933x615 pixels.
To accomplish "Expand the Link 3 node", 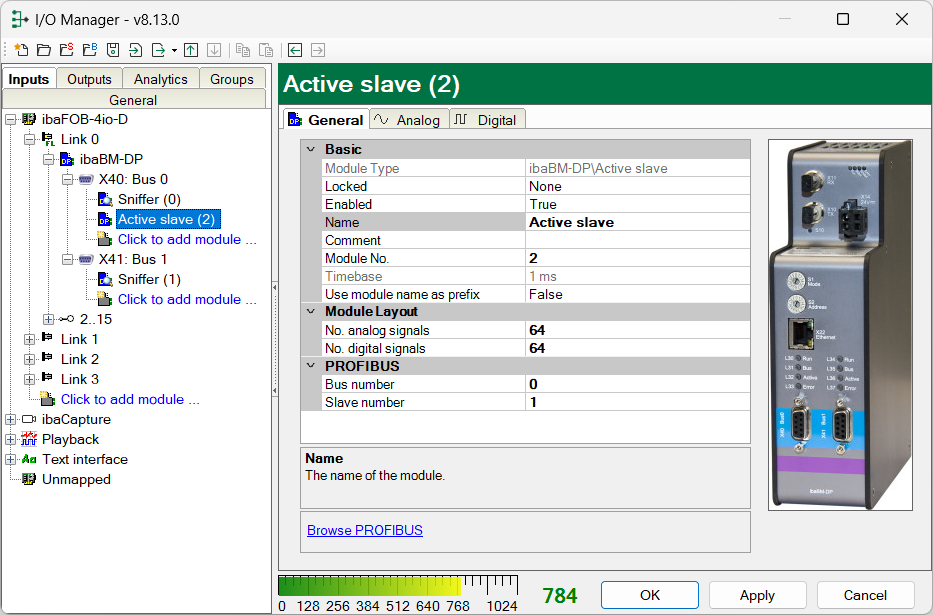I will click(x=29, y=379).
